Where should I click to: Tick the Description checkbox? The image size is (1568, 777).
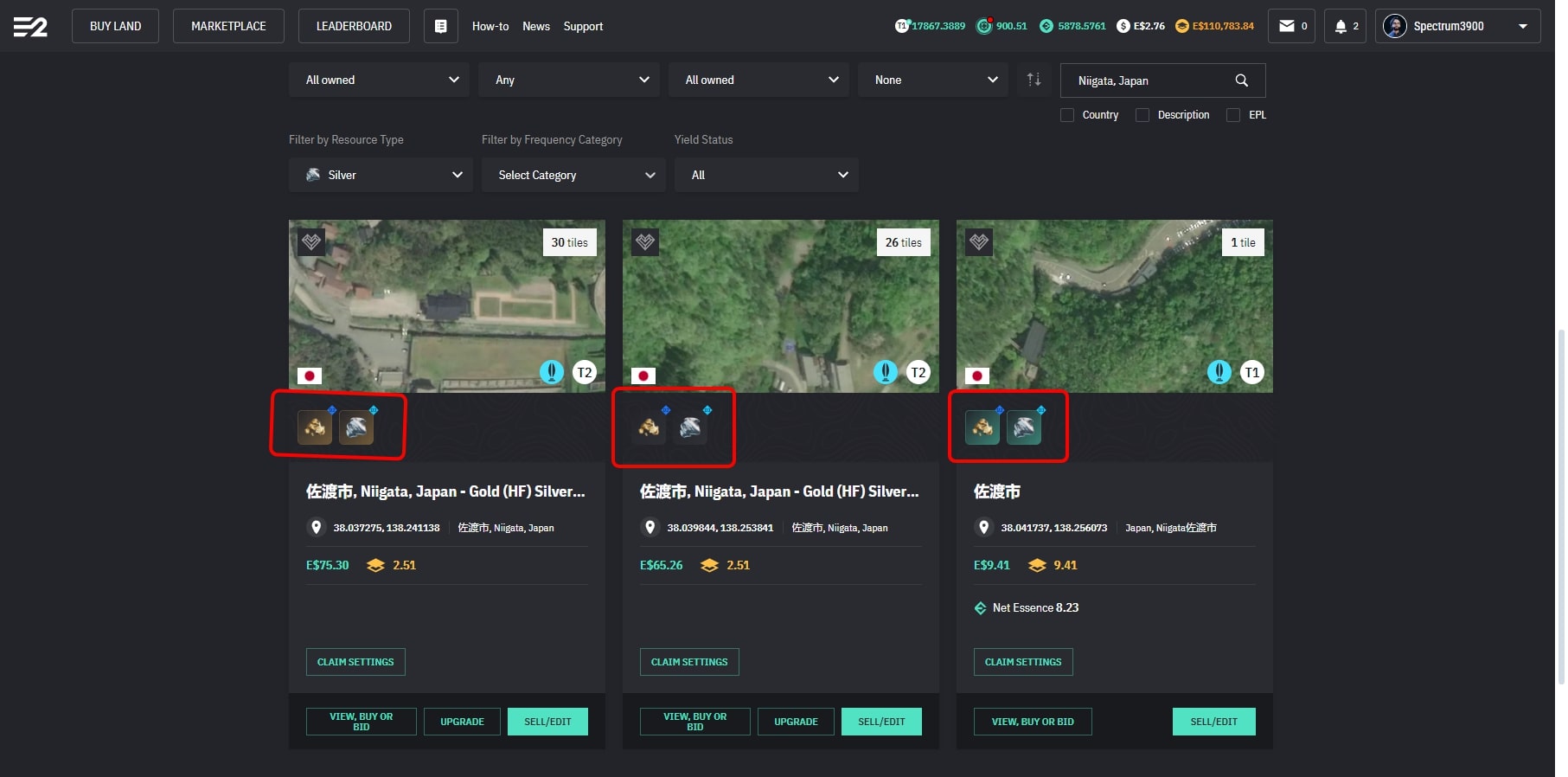[x=1142, y=115]
